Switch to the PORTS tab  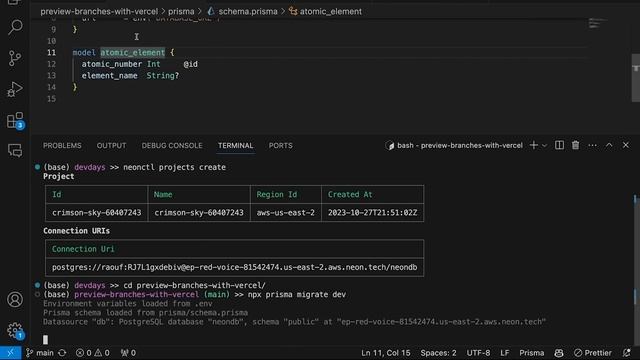click(280, 146)
